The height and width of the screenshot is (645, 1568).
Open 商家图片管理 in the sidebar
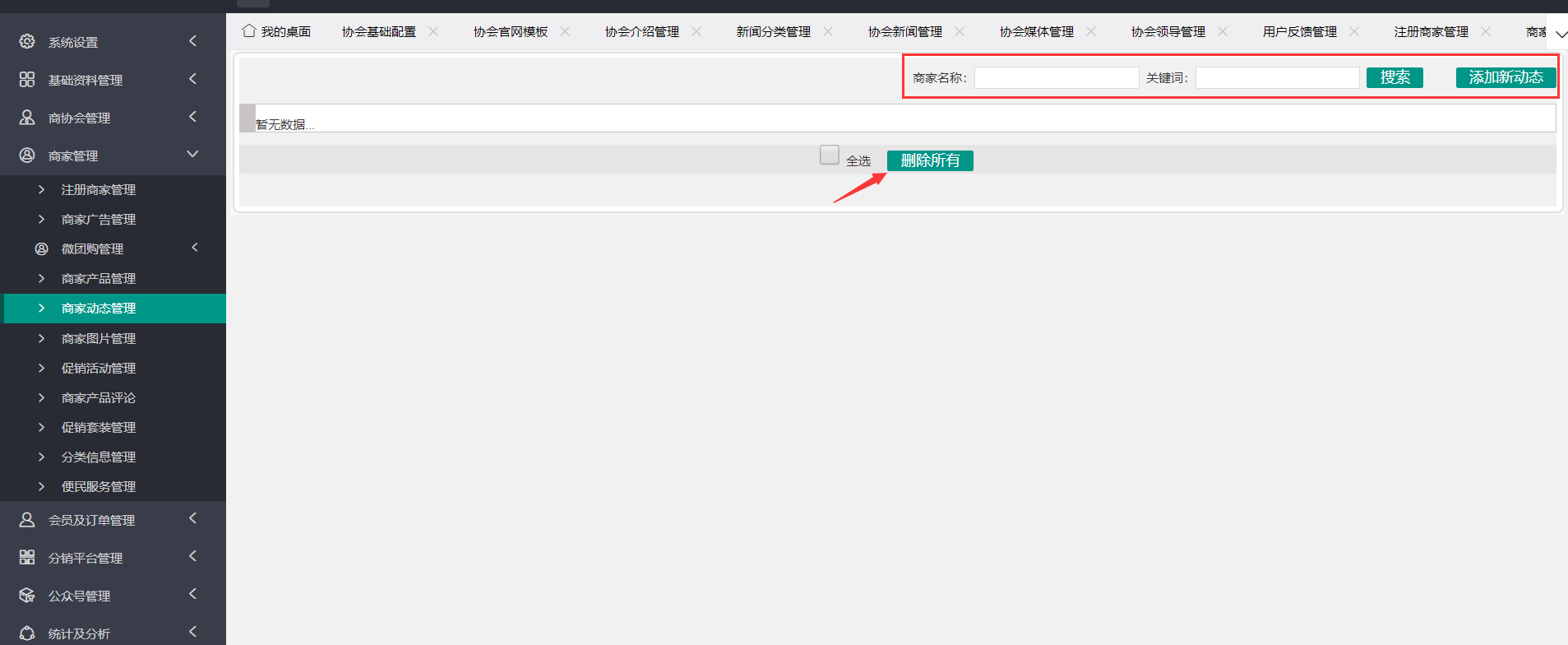[99, 338]
